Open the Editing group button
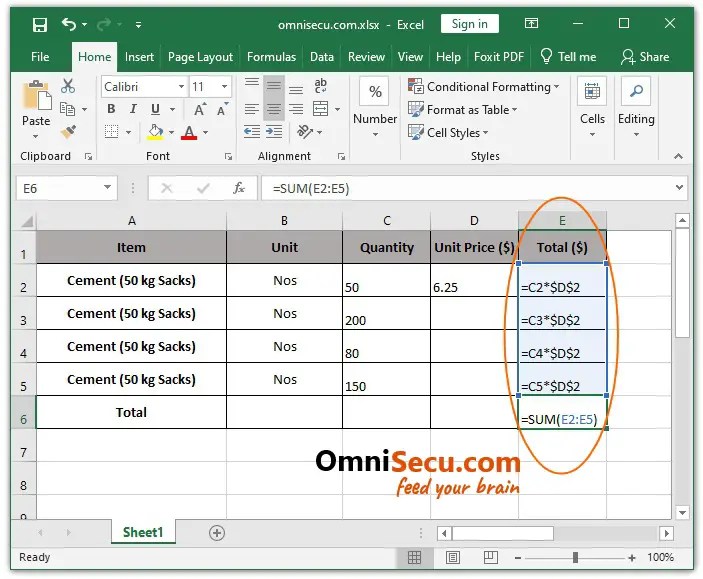 (636, 108)
